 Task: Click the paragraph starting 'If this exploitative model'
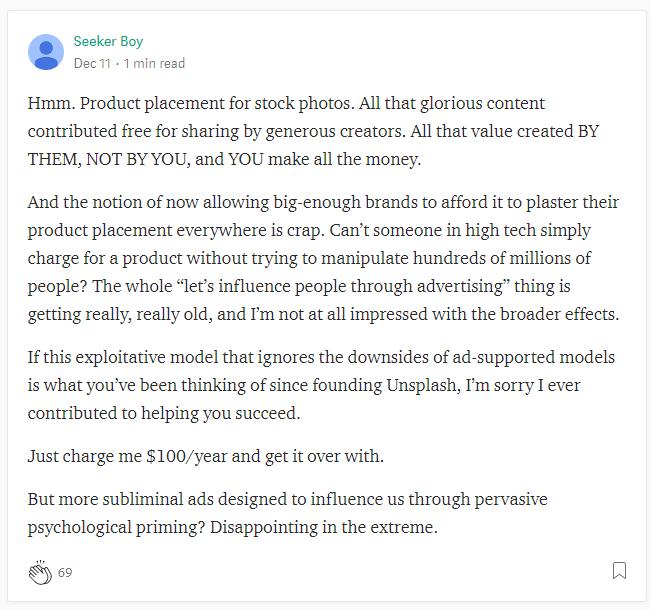[321, 385]
